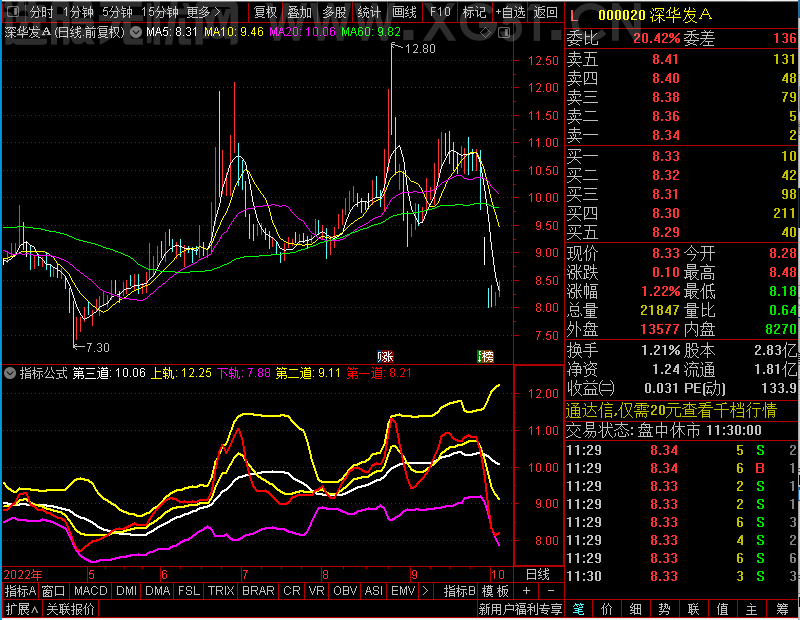
Task: Click the plus button to zoom in chart
Action: tap(527, 591)
